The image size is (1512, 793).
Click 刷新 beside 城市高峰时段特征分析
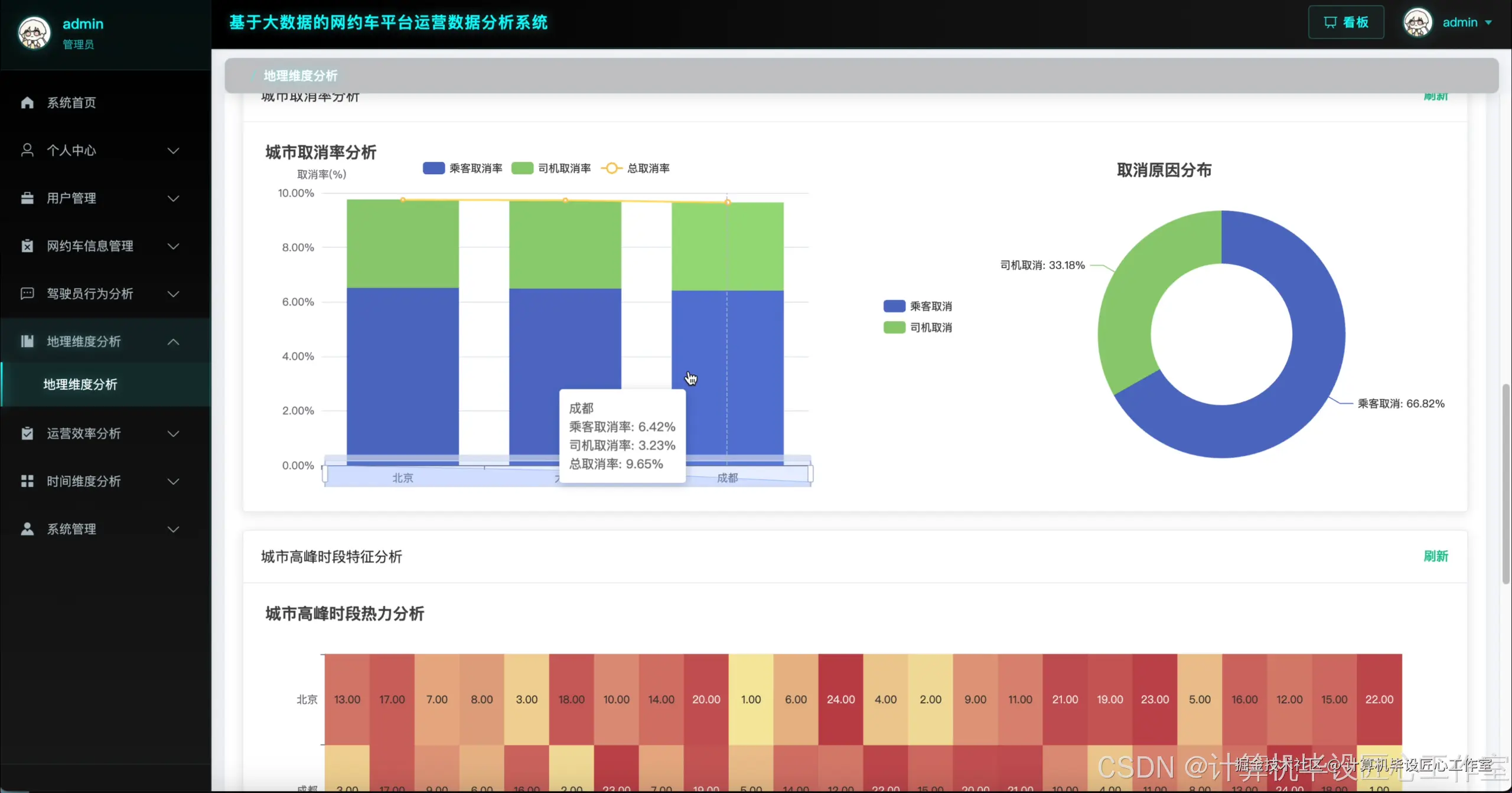tap(1436, 556)
